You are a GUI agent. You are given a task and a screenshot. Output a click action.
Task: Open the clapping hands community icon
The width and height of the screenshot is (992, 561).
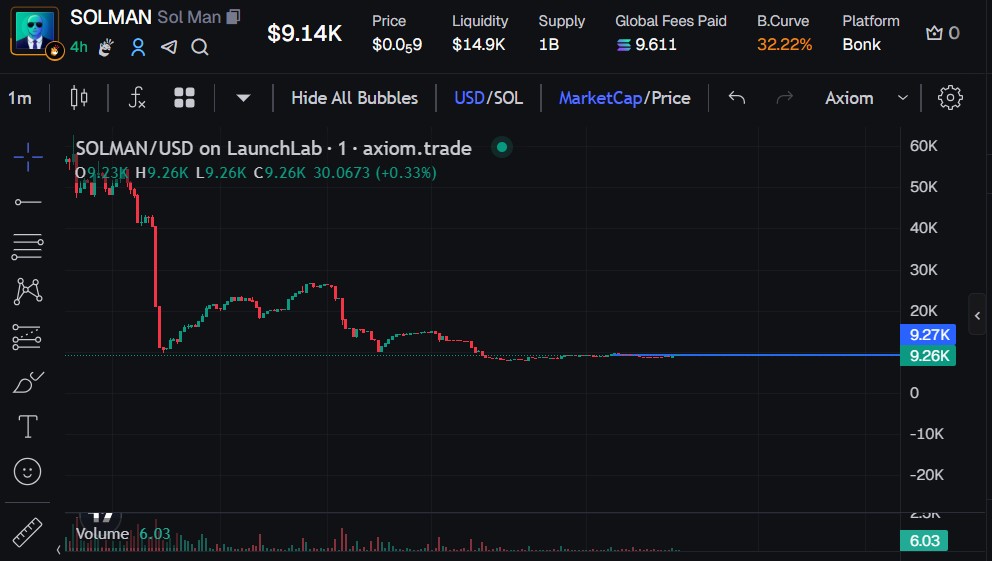[x=106, y=47]
